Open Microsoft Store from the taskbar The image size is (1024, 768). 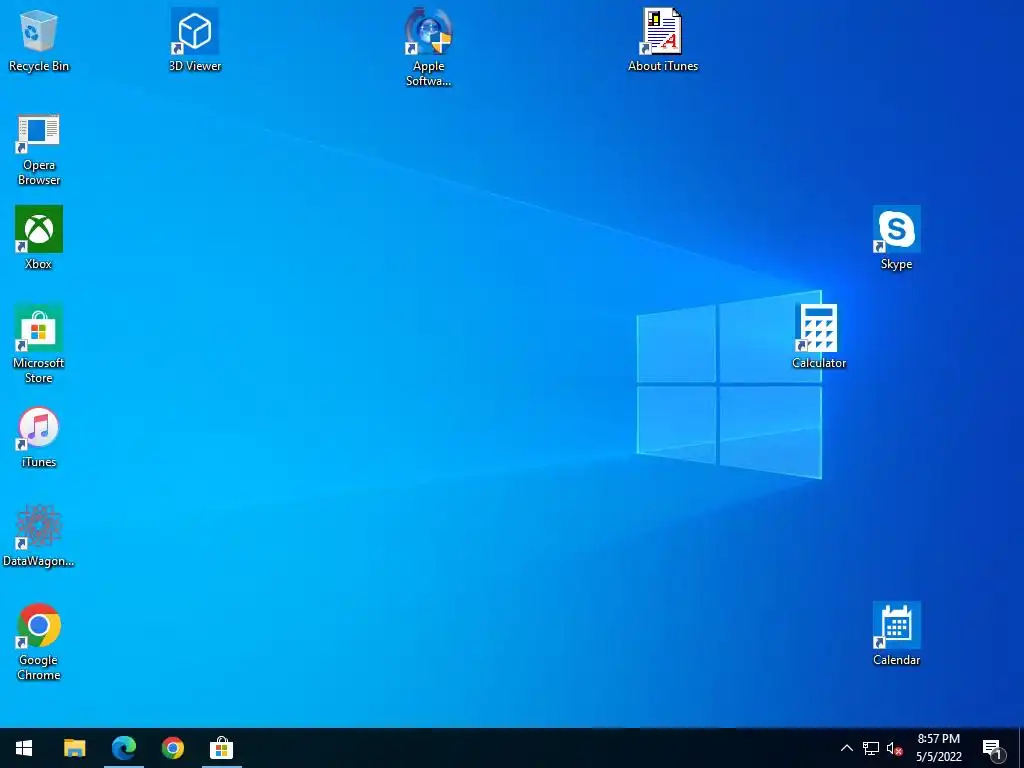(x=221, y=748)
